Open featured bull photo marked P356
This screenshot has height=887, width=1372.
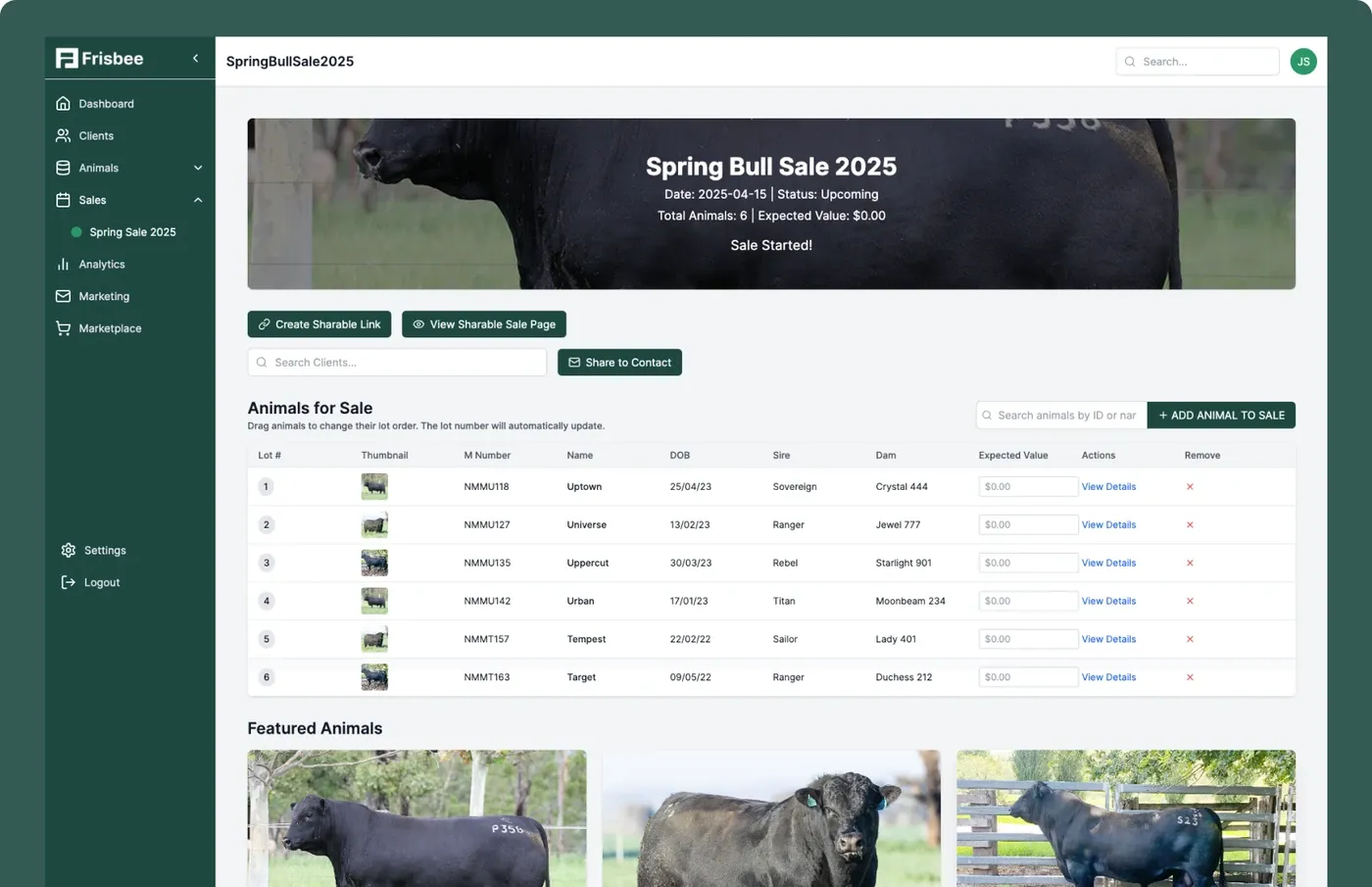tap(416, 818)
